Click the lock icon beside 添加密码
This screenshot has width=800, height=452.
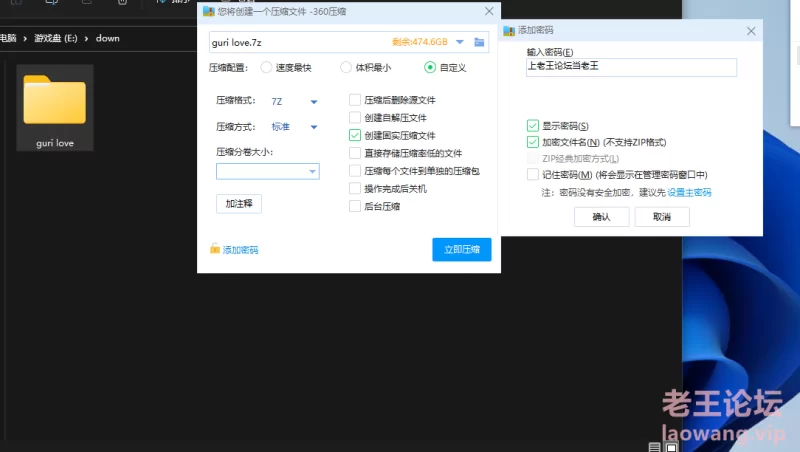[215, 250]
